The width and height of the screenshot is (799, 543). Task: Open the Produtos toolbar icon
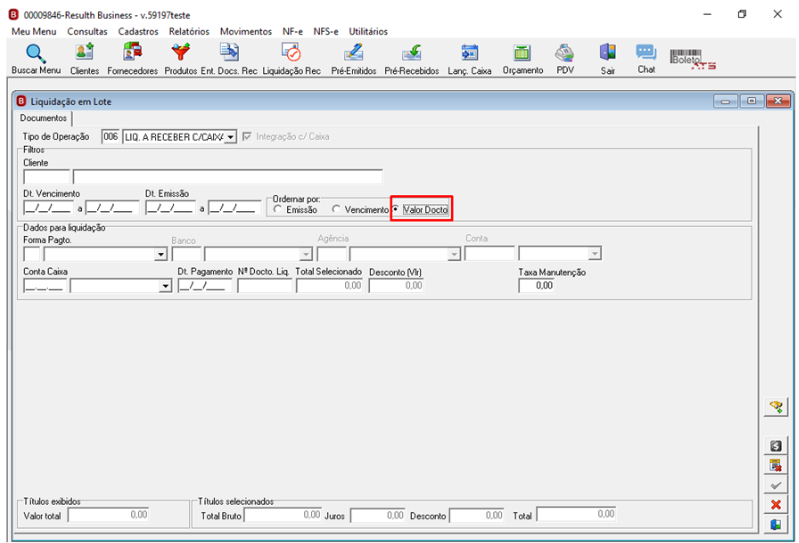pyautogui.click(x=180, y=52)
